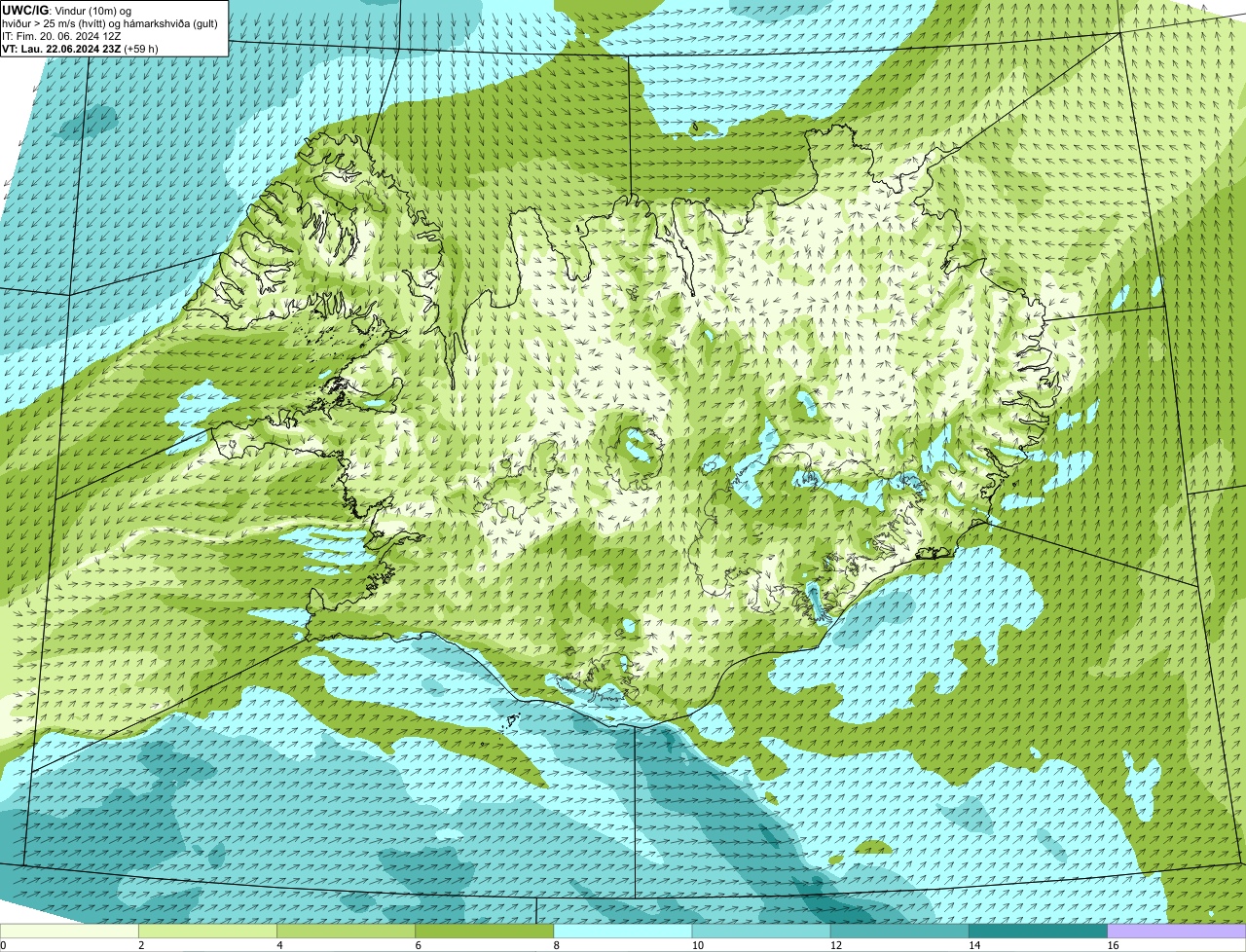The image size is (1246, 952).
Task: Click the "VT: Lau. 22.06.2024 23Z (+59 h)" line
Action: pos(80,49)
